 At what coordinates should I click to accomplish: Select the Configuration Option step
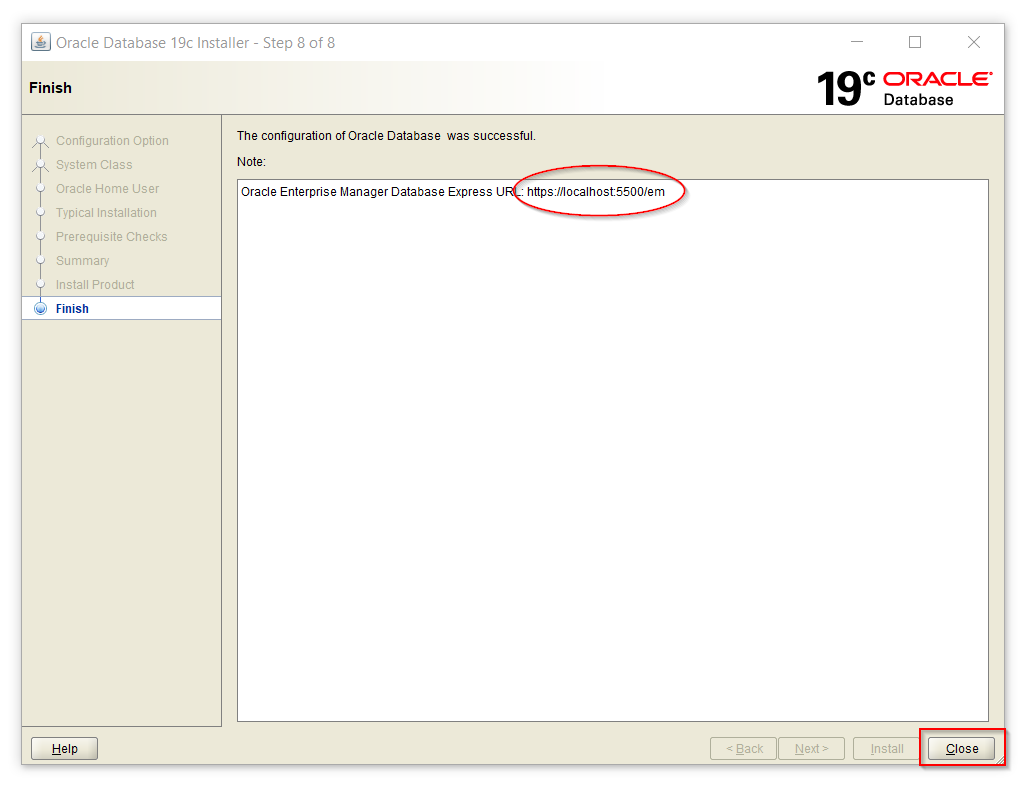[112, 141]
